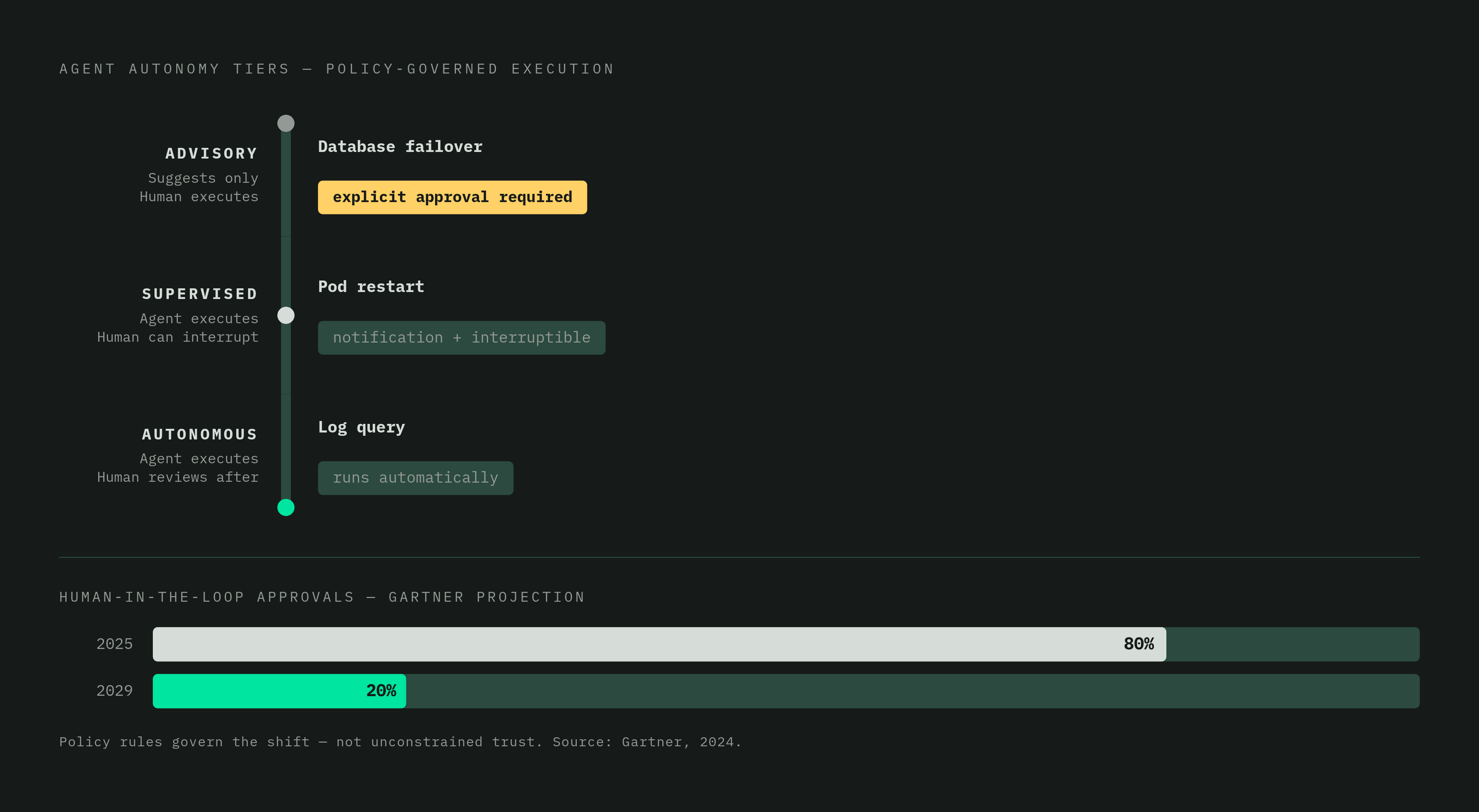Click the 'Database failover' heading
The image size is (1479, 812).
click(400, 147)
